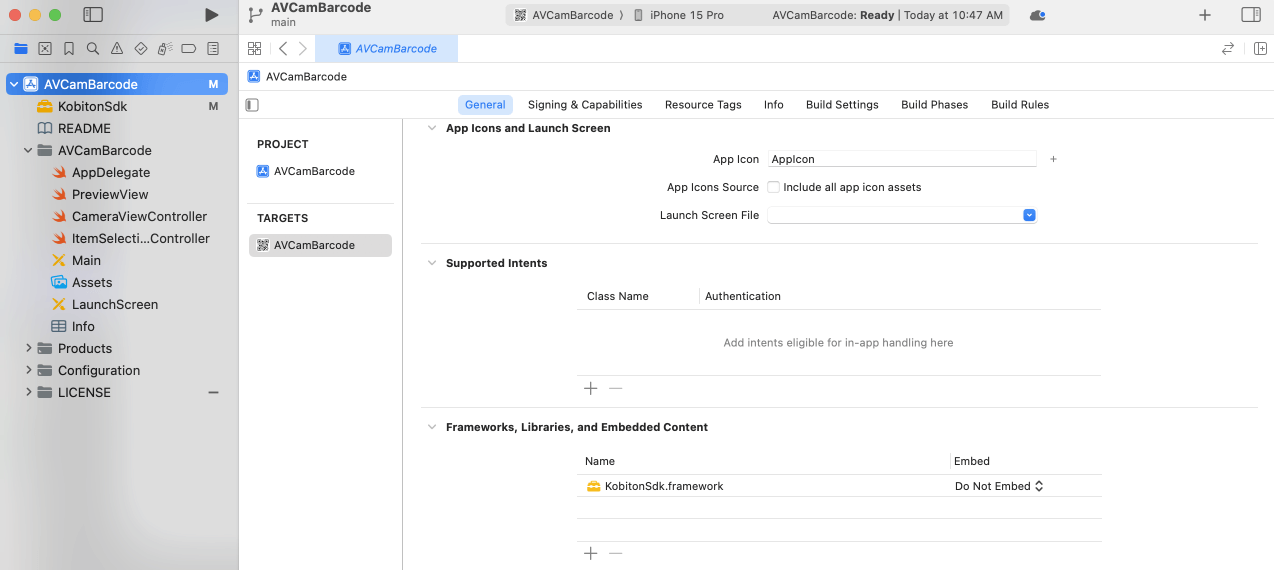Select AVCamBarcode under TARGETS
The width and height of the screenshot is (1274, 570).
tap(320, 245)
